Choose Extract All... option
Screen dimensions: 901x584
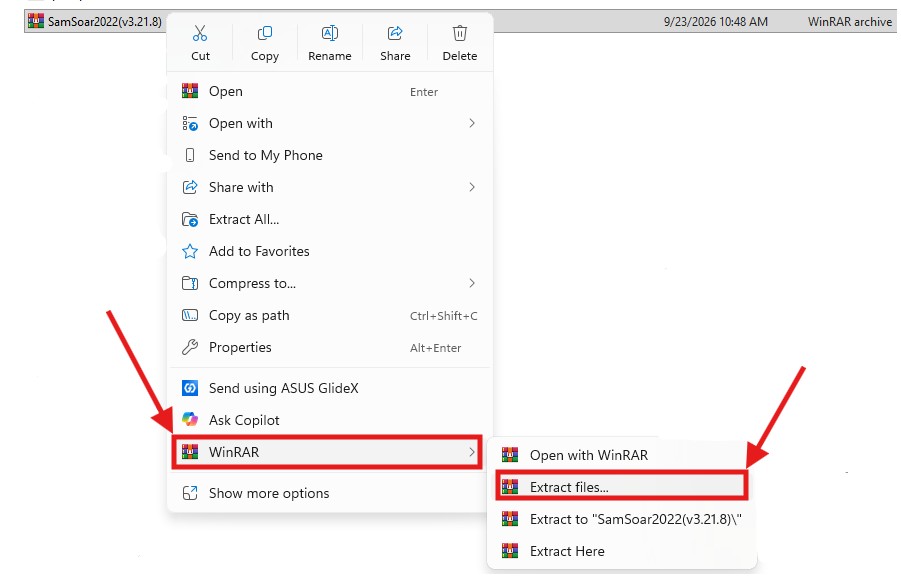[330, 219]
